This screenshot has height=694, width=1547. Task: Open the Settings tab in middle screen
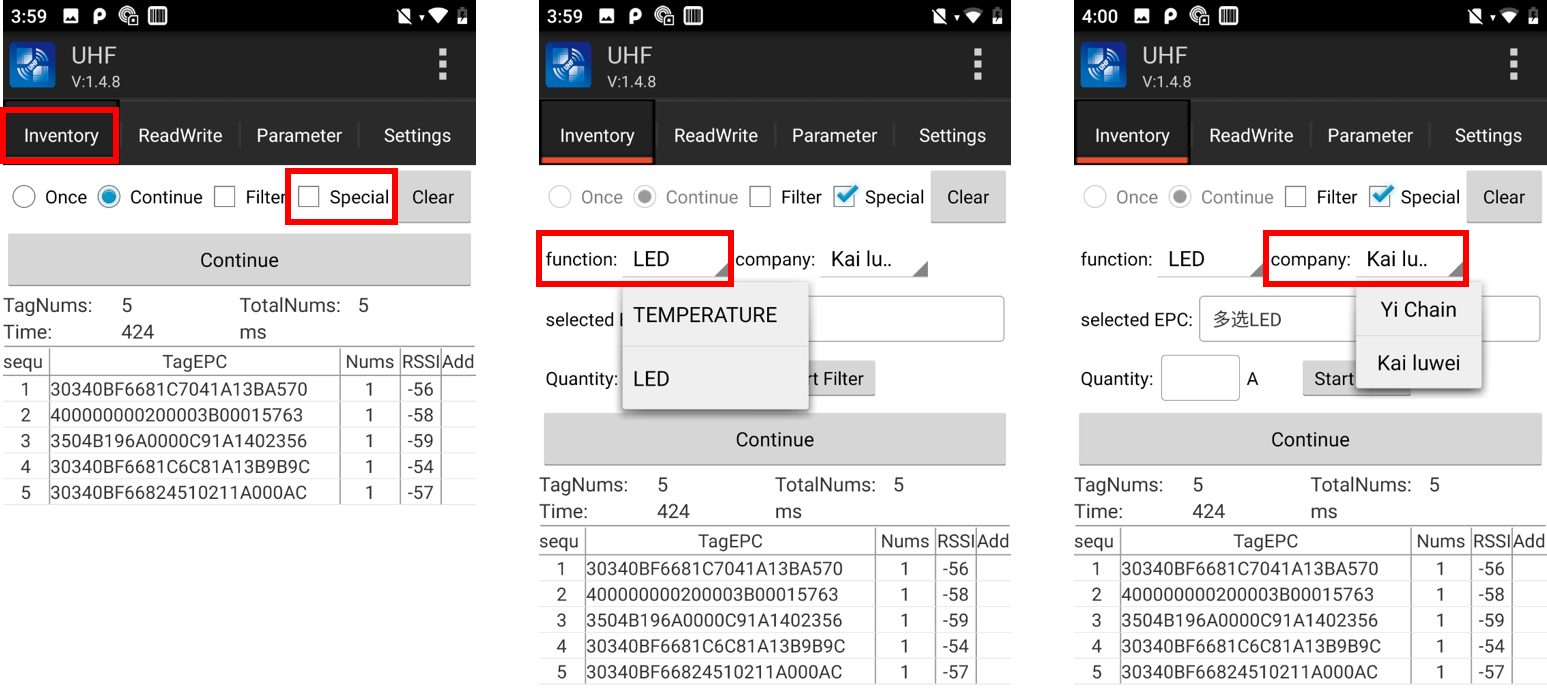coord(952,136)
